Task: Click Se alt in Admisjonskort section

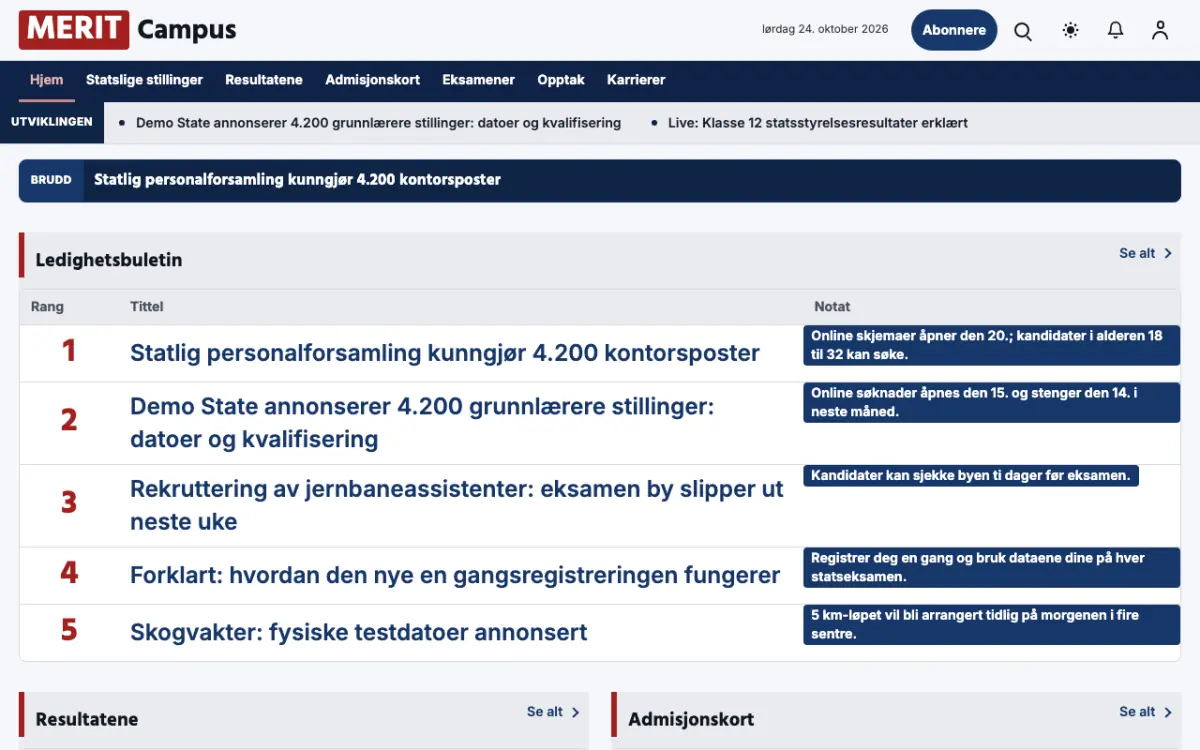Action: pos(1137,712)
